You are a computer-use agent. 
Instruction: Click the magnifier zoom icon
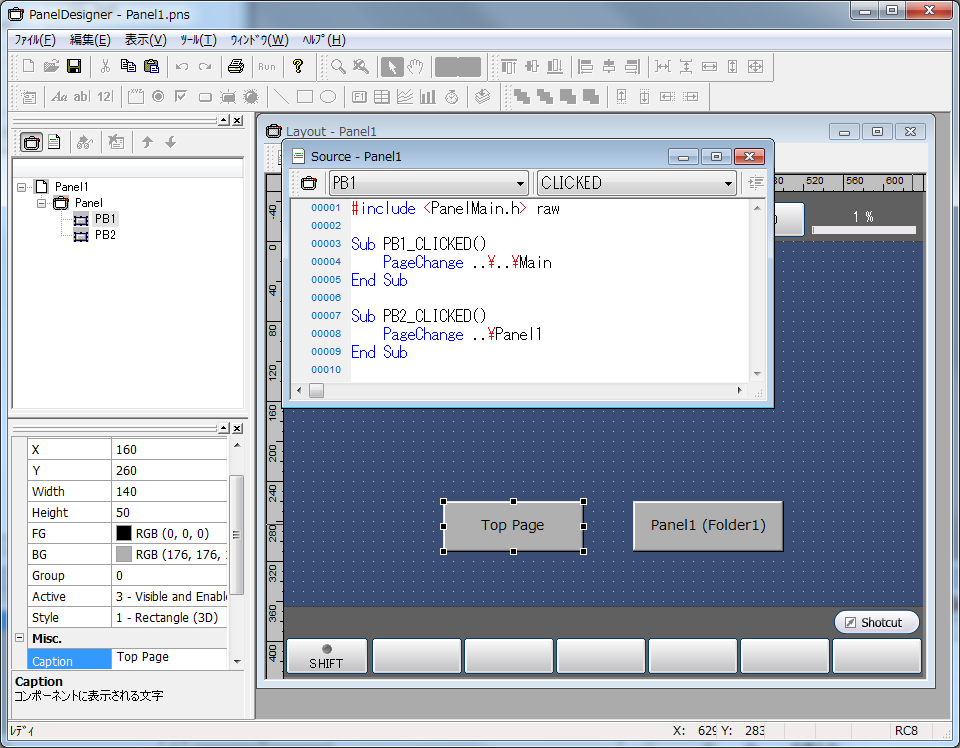pyautogui.click(x=339, y=67)
